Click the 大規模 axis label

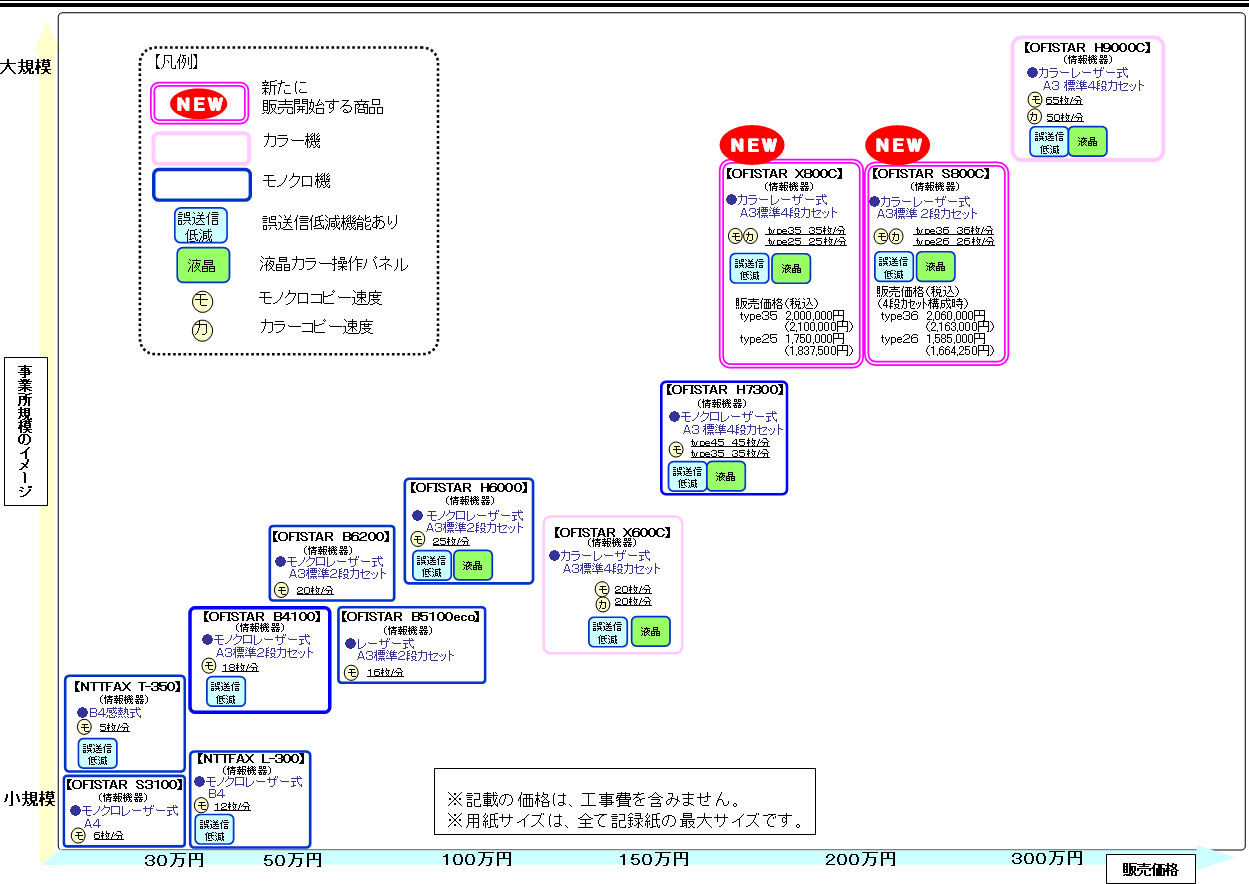pos(26,67)
